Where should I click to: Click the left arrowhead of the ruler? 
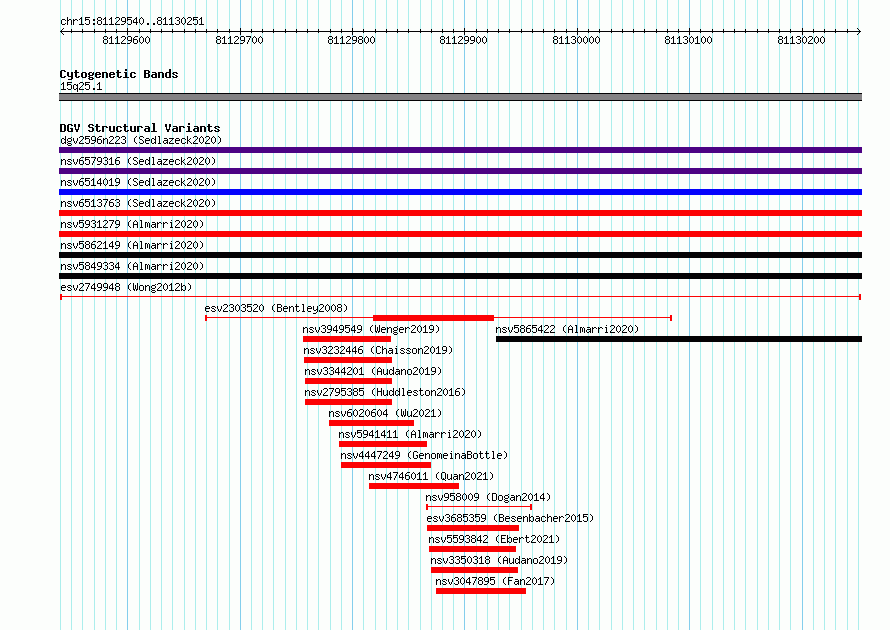click(62, 32)
